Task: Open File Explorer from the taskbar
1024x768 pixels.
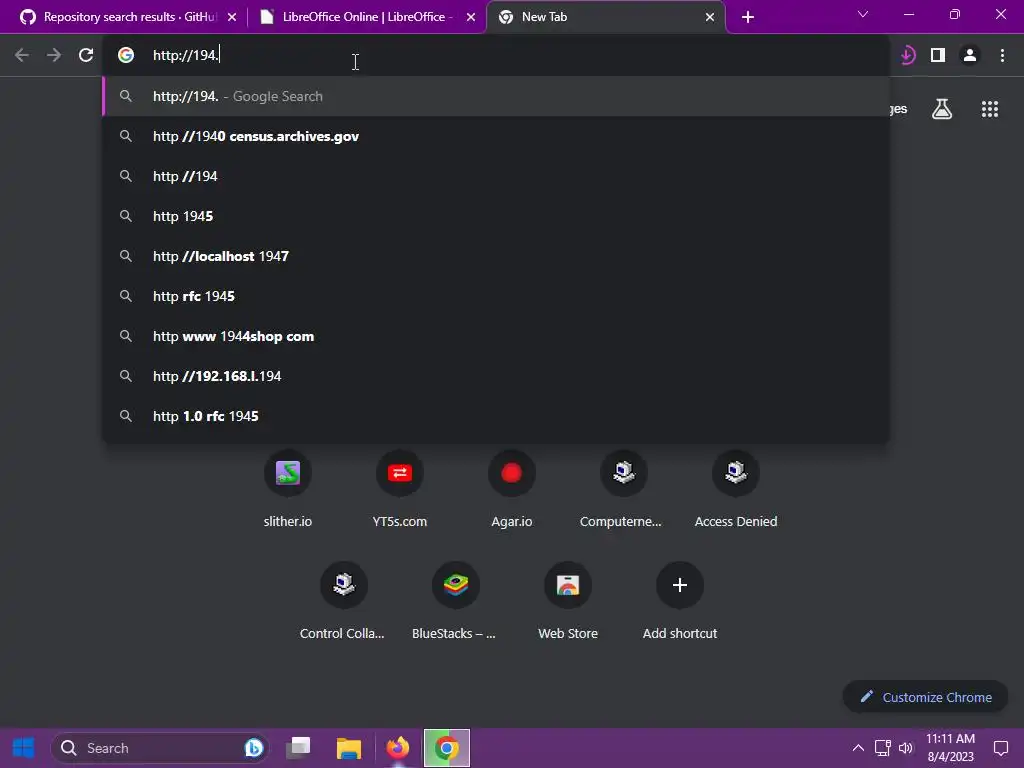Action: pos(349,748)
